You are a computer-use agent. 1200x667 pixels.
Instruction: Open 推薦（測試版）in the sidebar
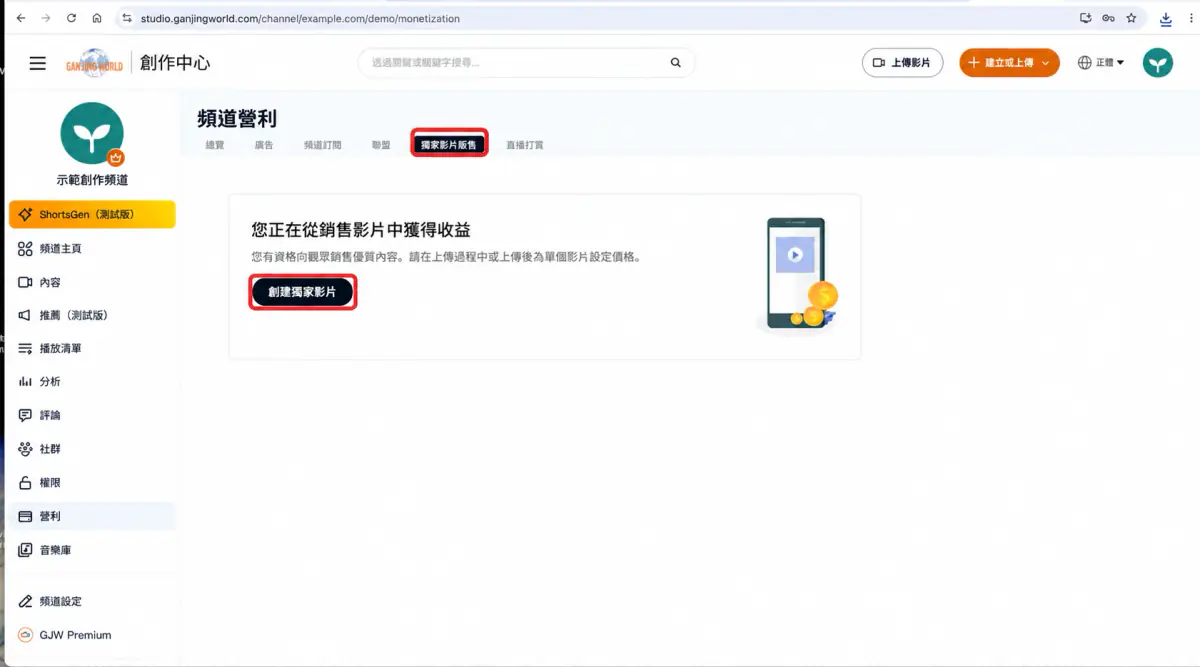(92, 315)
